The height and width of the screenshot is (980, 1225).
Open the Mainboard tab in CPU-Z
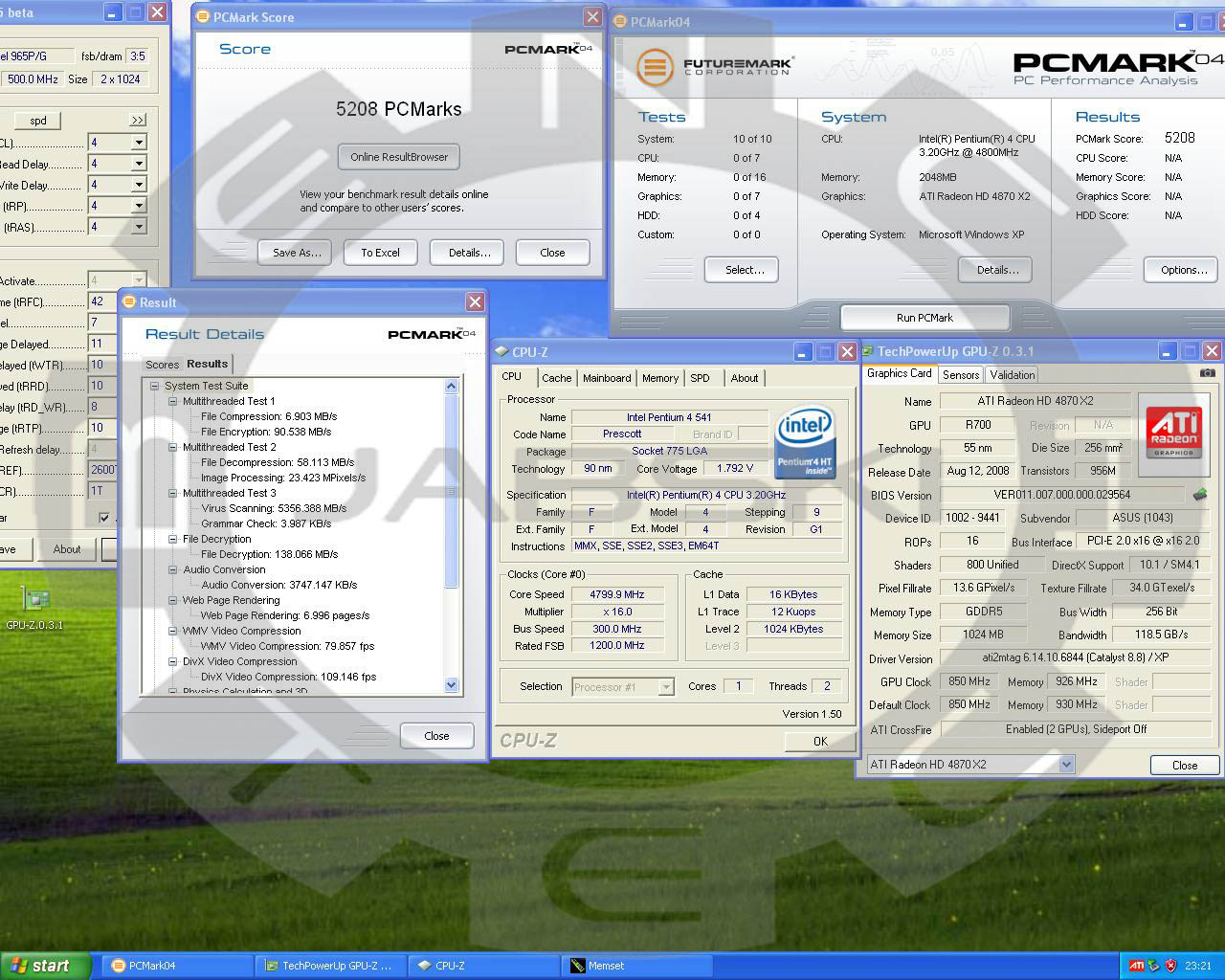point(607,378)
